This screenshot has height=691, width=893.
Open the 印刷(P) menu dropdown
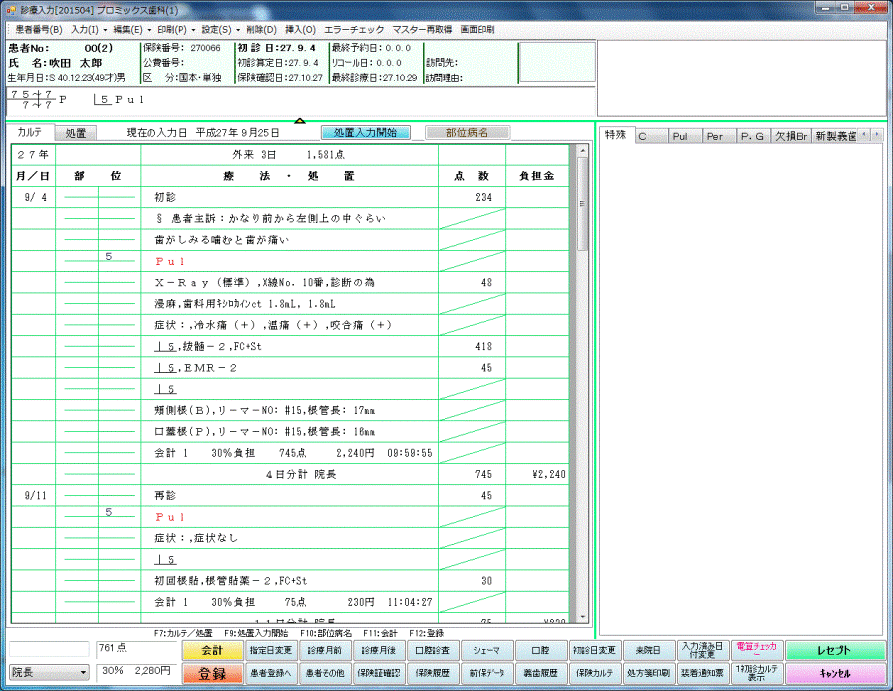click(x=175, y=30)
